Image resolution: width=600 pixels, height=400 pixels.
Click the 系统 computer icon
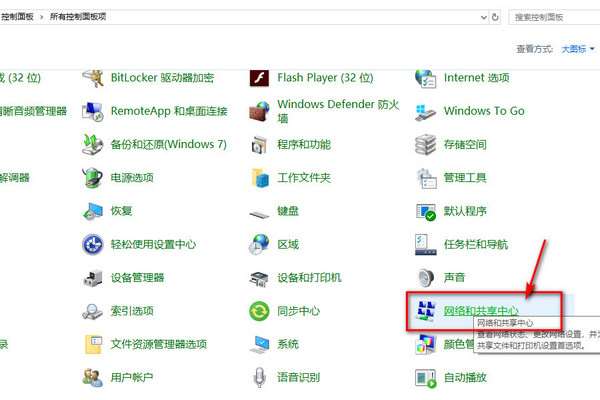(259, 344)
